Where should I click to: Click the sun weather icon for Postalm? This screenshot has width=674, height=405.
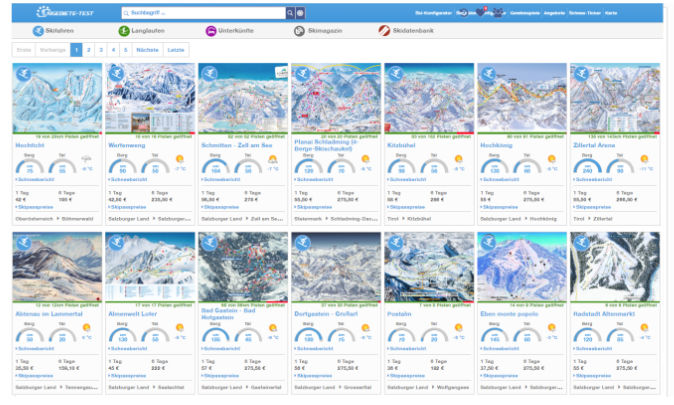[459, 328]
